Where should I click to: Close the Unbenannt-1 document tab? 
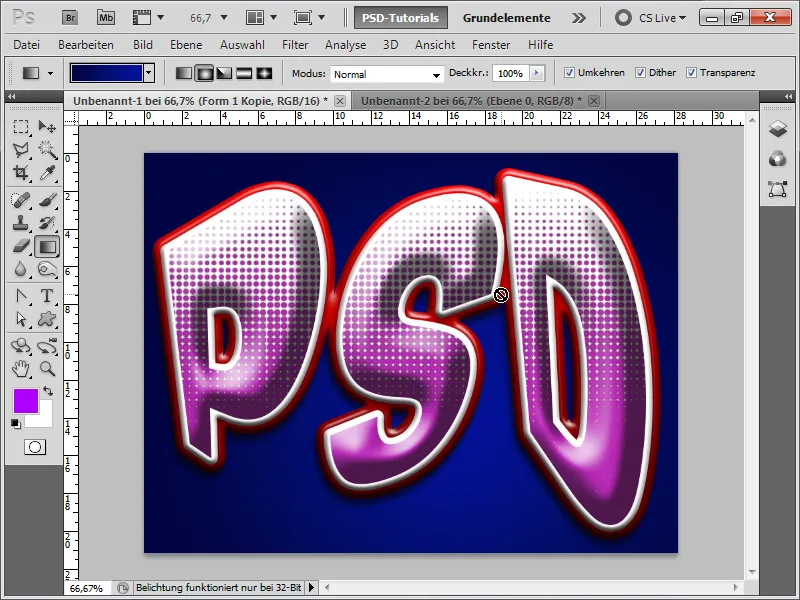click(340, 101)
